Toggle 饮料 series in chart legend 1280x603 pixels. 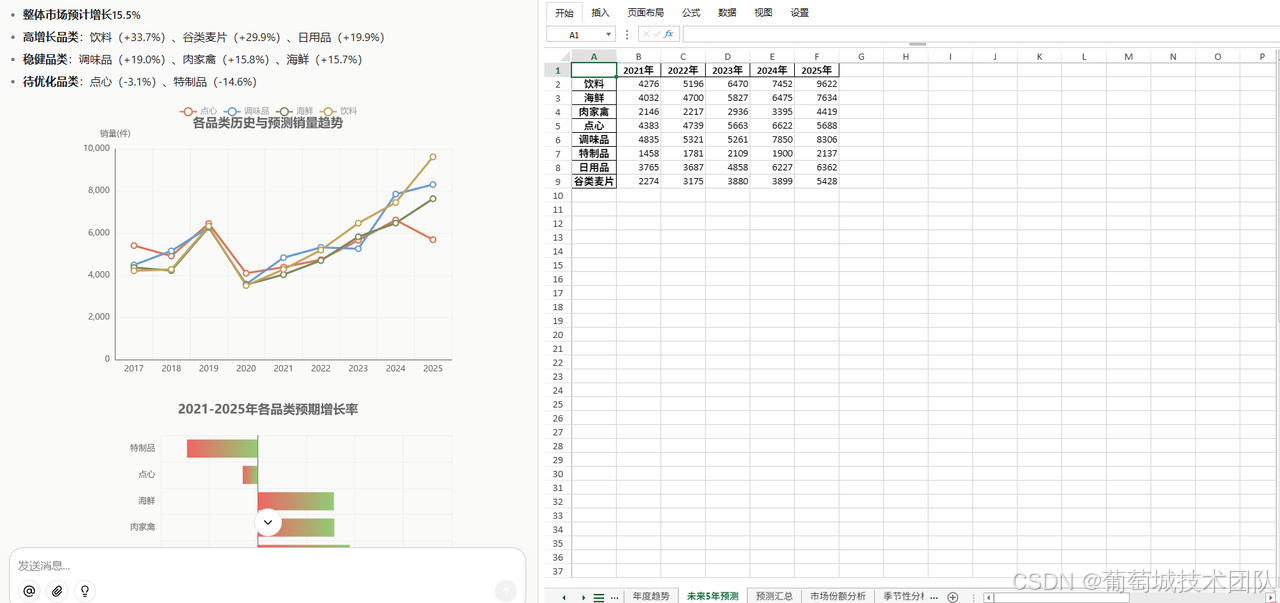(340, 111)
